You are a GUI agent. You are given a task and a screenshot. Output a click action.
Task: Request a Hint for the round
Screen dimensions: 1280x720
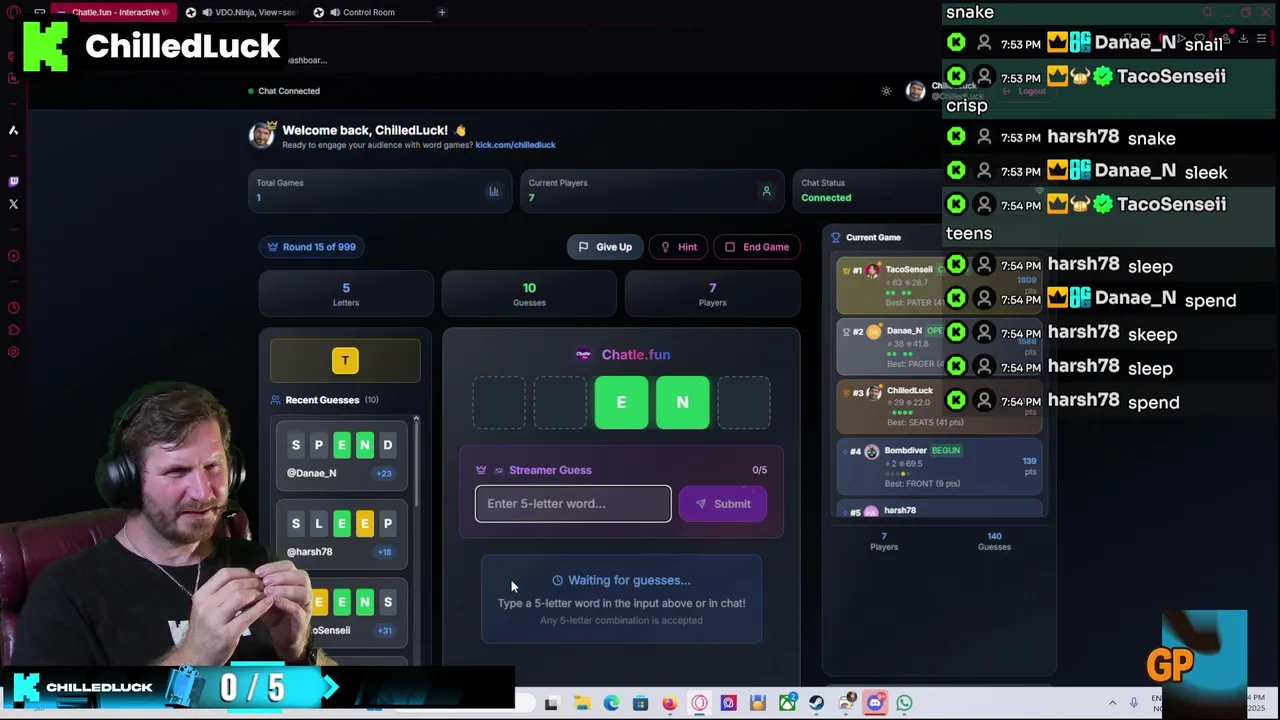pyautogui.click(x=679, y=247)
